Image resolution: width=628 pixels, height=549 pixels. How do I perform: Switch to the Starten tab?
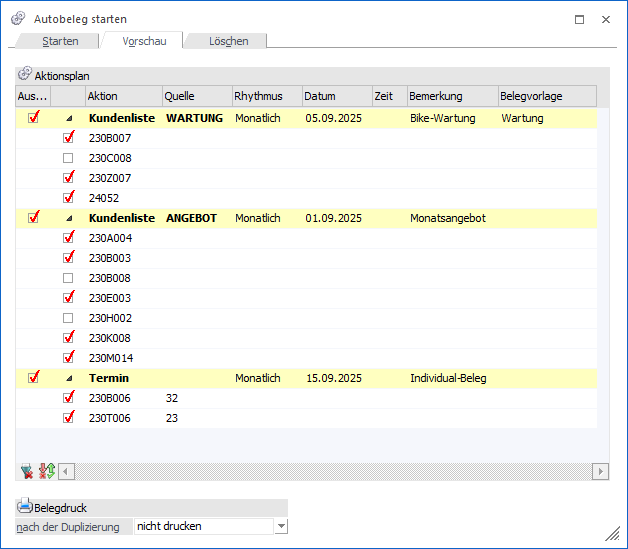point(61,41)
